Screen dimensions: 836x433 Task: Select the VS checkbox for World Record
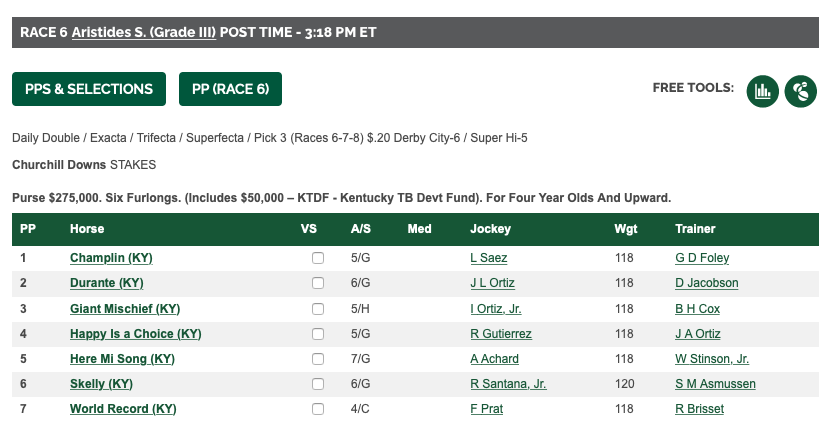(x=318, y=409)
